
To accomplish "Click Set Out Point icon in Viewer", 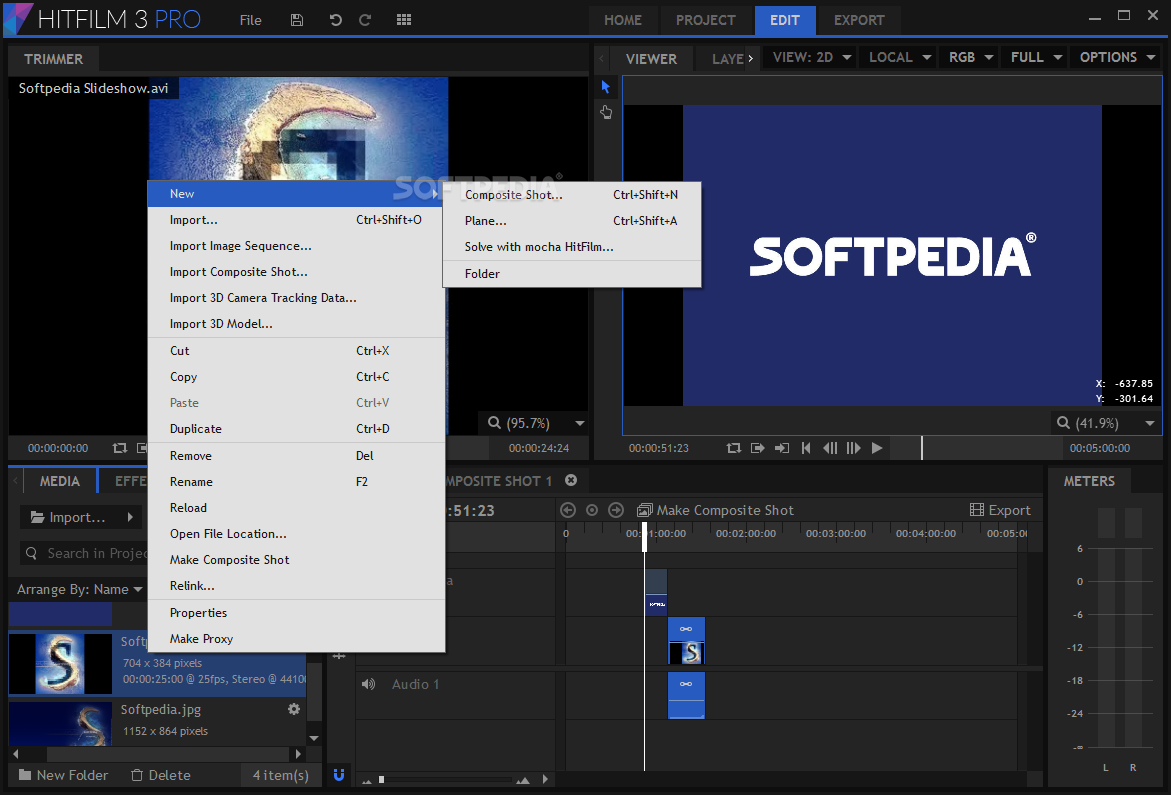I will [x=757, y=448].
